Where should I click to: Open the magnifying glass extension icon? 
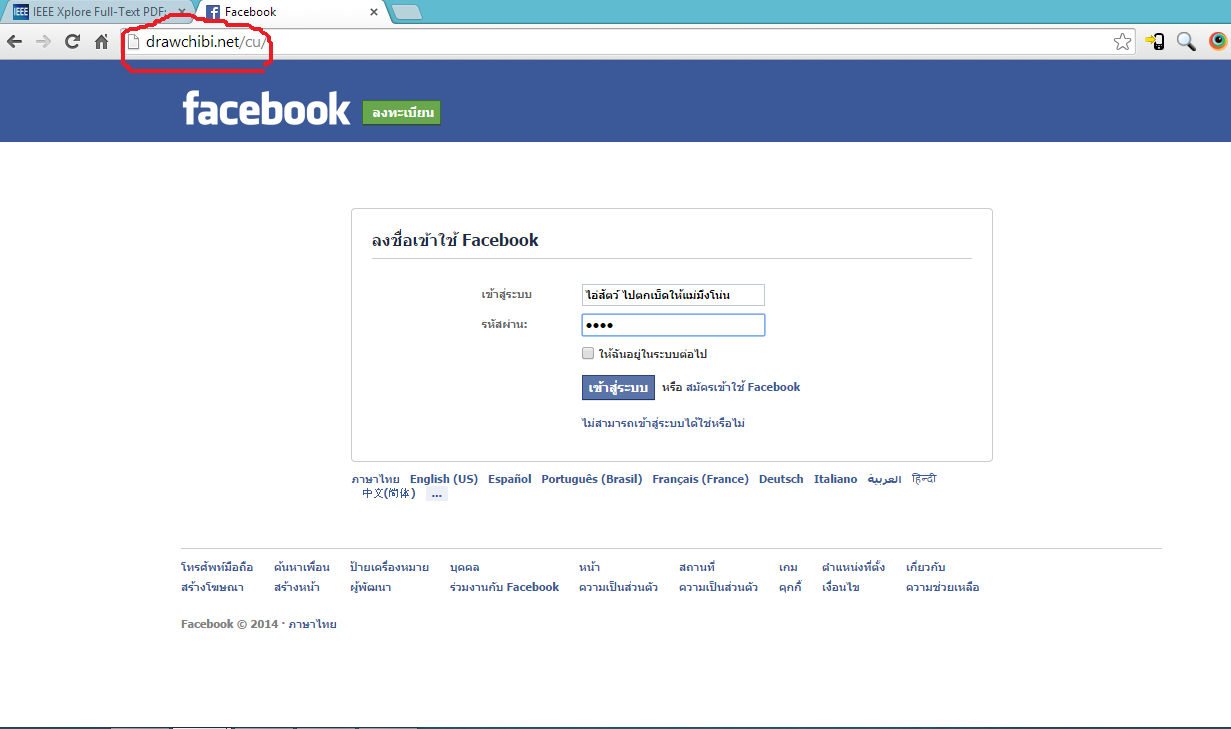coord(1186,41)
